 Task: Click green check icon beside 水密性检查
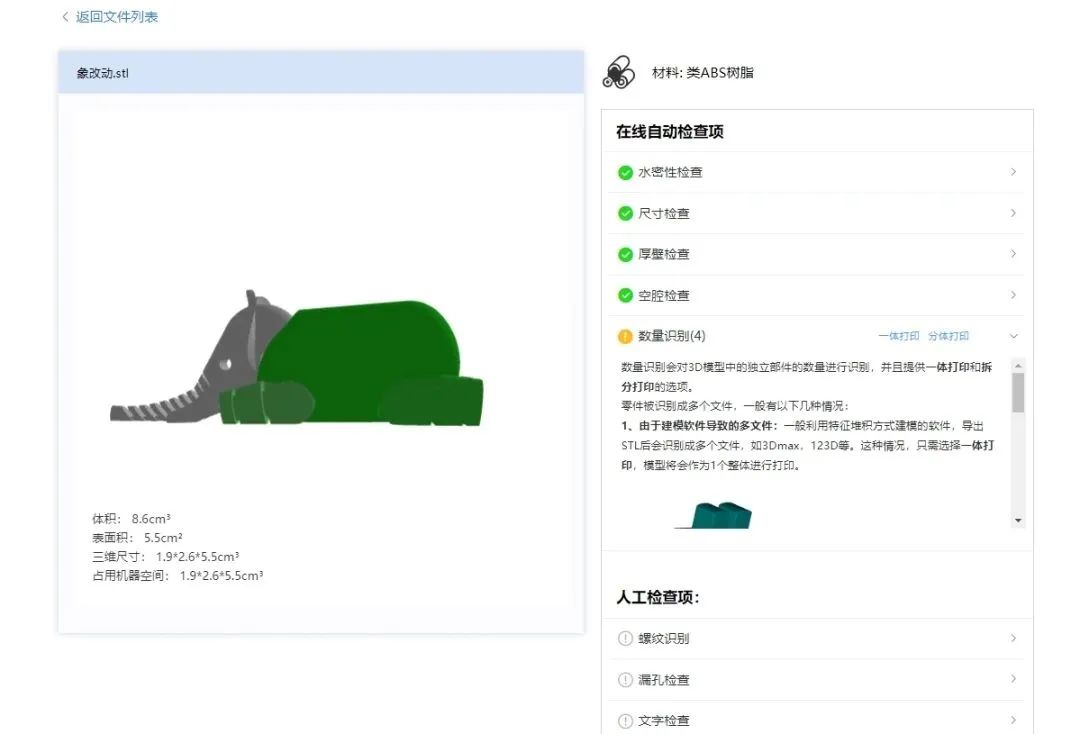point(625,172)
